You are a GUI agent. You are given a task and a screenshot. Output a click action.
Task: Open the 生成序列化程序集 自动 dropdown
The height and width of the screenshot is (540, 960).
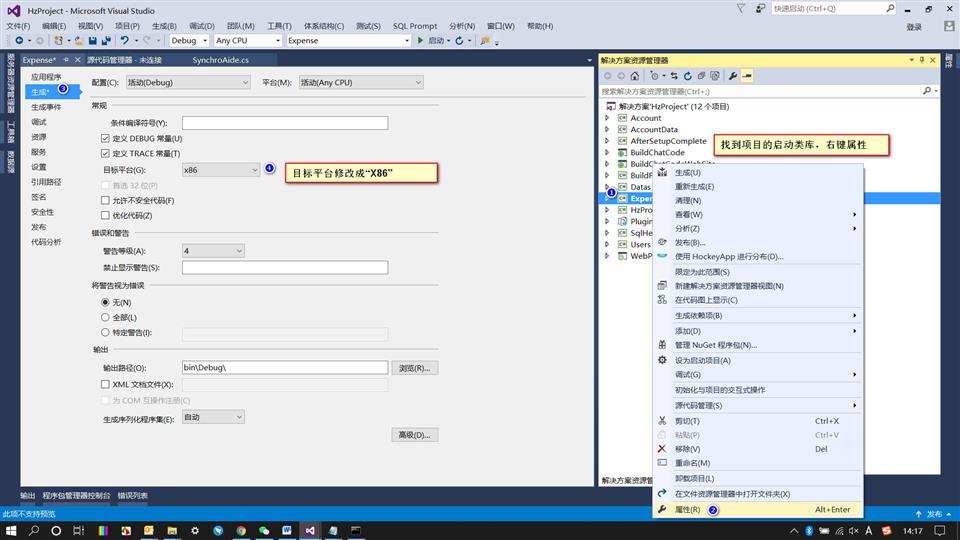[213, 417]
